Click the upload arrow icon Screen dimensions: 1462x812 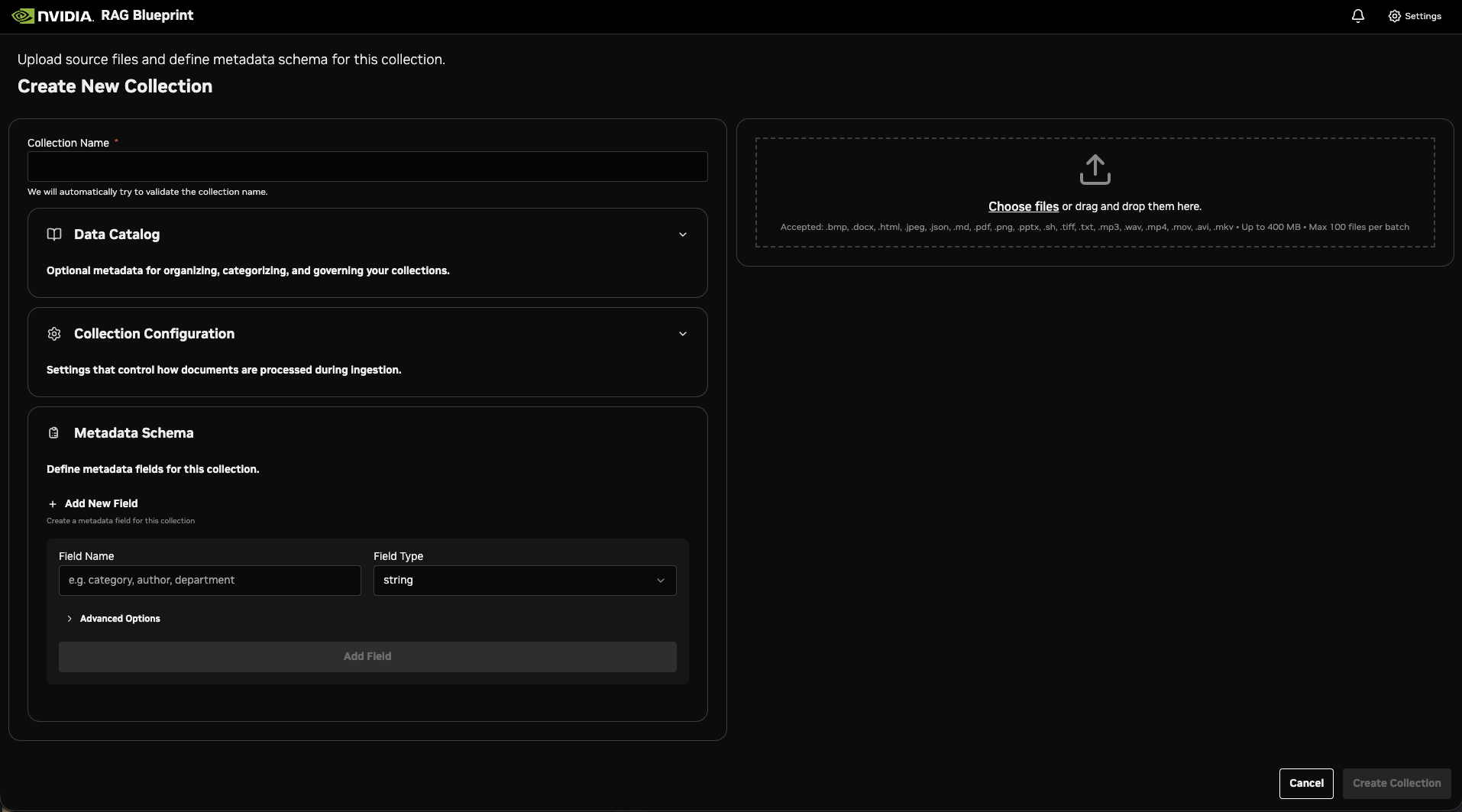tap(1095, 170)
